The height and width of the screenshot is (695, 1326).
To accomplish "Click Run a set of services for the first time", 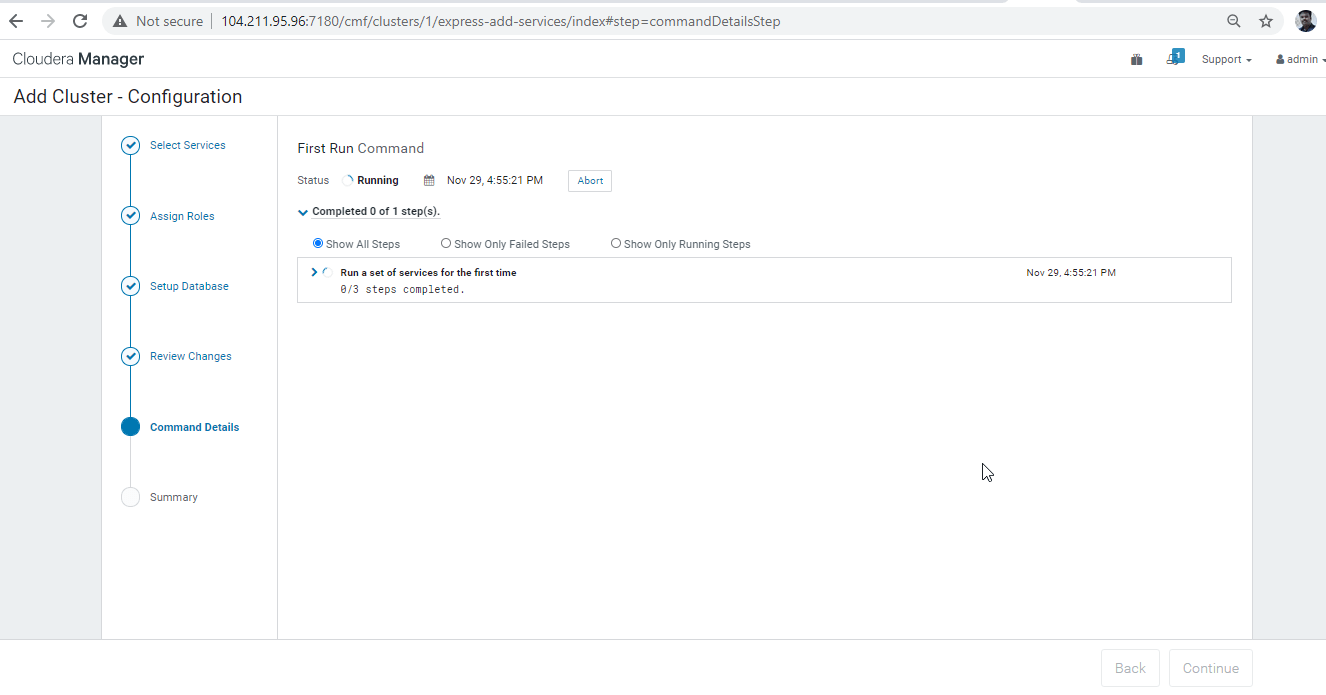I will tap(428, 272).
